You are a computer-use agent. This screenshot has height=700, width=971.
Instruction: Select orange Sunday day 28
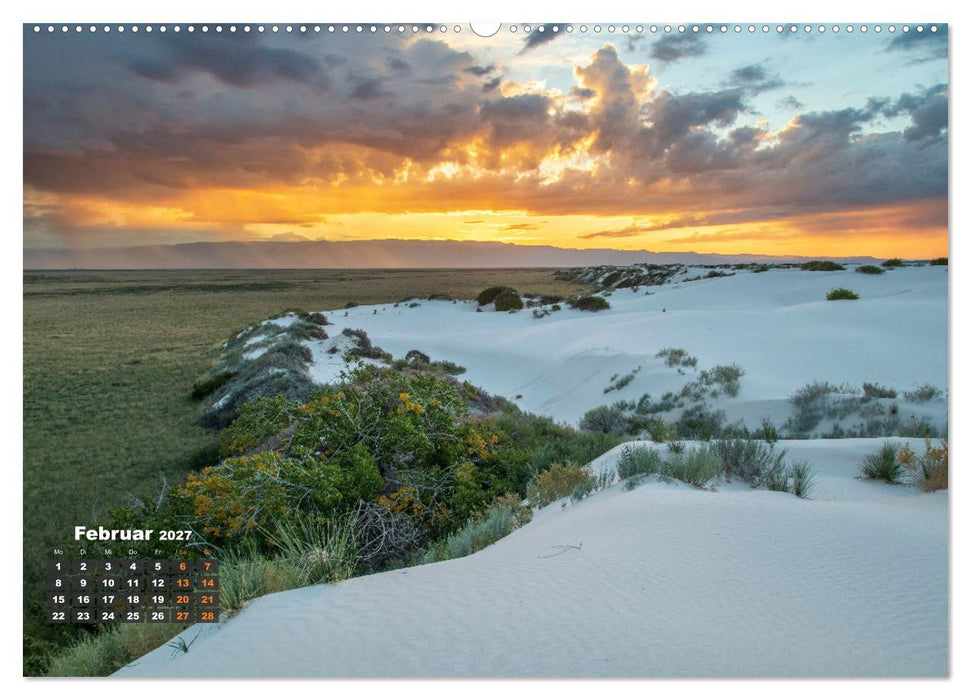tap(207, 616)
